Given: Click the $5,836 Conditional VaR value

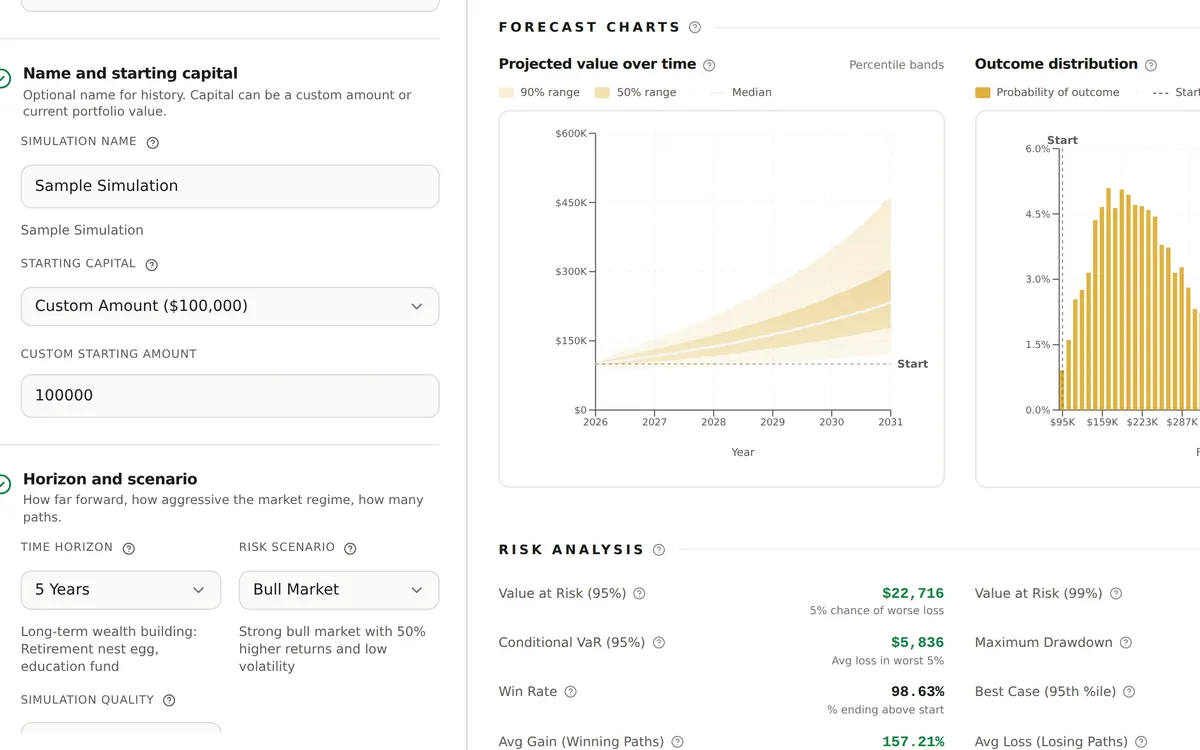Looking at the screenshot, I should (x=917, y=642).
